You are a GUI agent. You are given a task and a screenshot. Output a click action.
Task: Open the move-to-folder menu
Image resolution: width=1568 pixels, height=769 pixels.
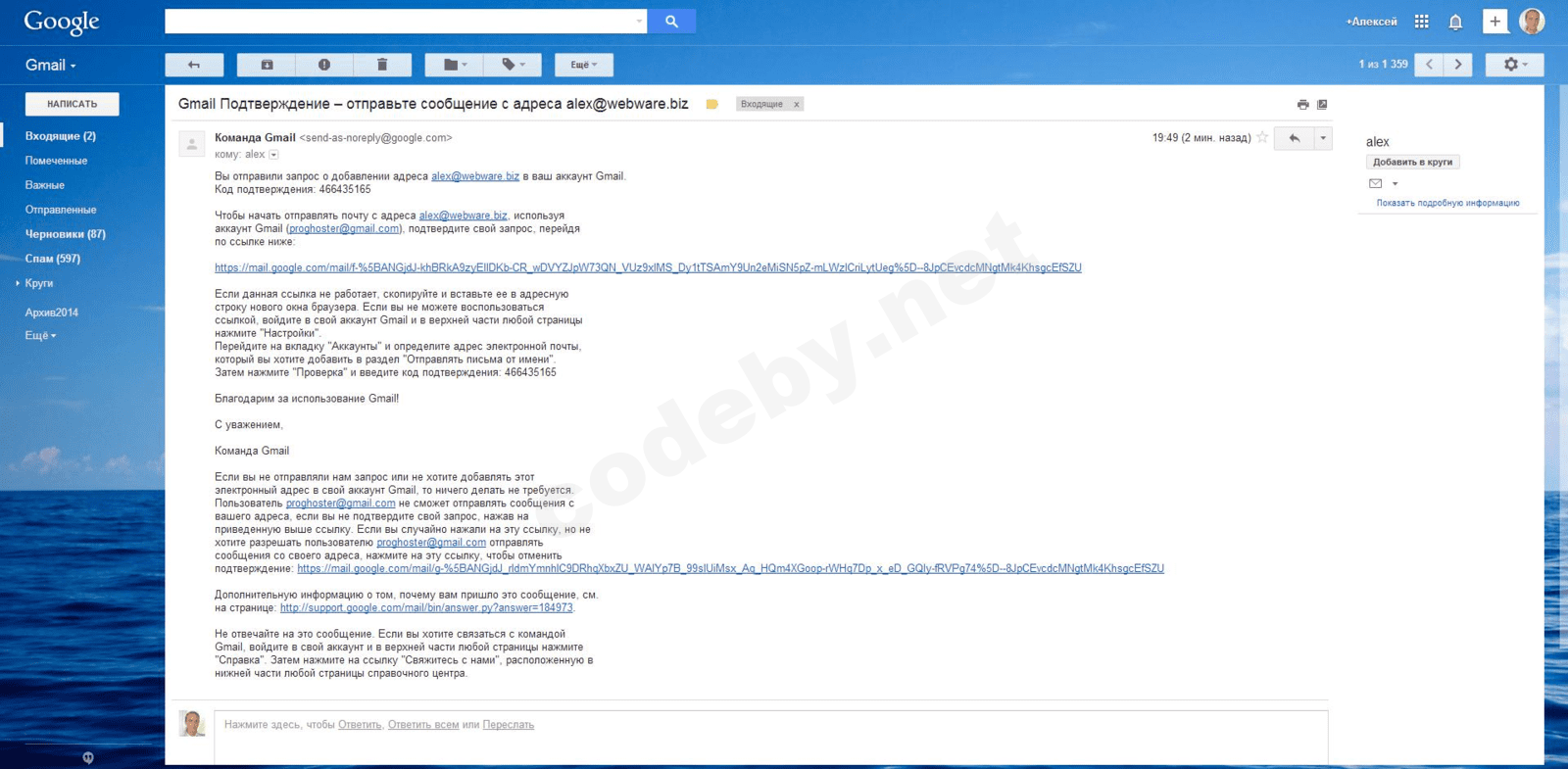coord(455,65)
